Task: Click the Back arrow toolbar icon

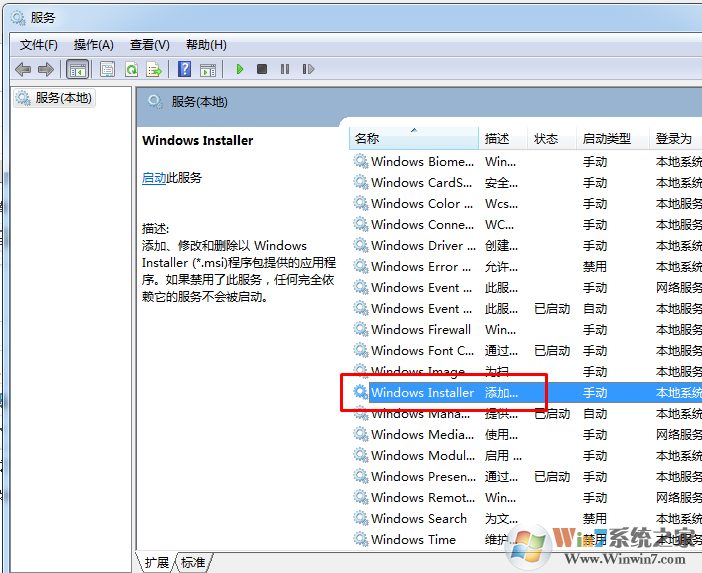Action: click(23, 69)
